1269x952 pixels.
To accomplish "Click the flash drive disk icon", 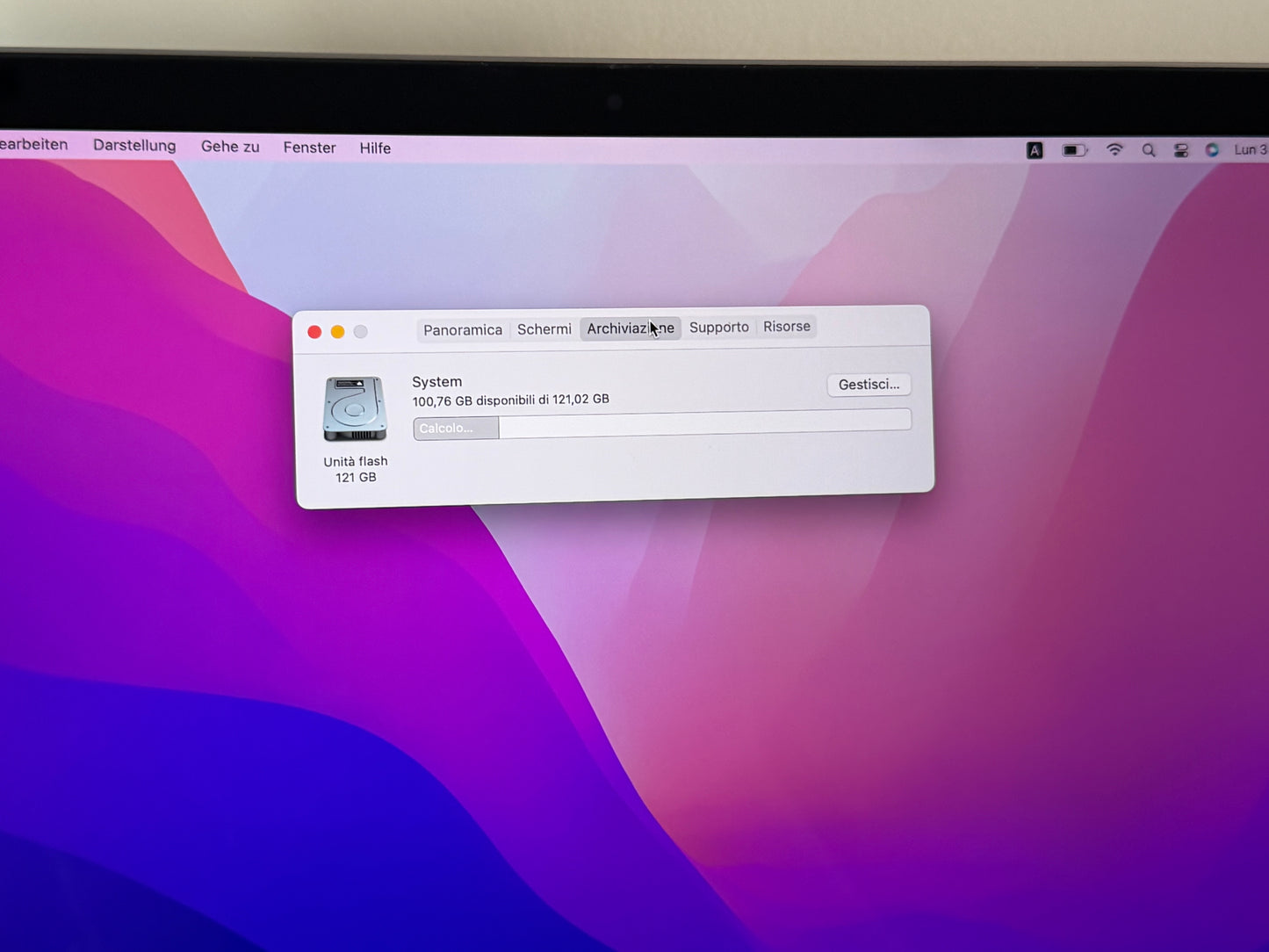I will 355,409.
